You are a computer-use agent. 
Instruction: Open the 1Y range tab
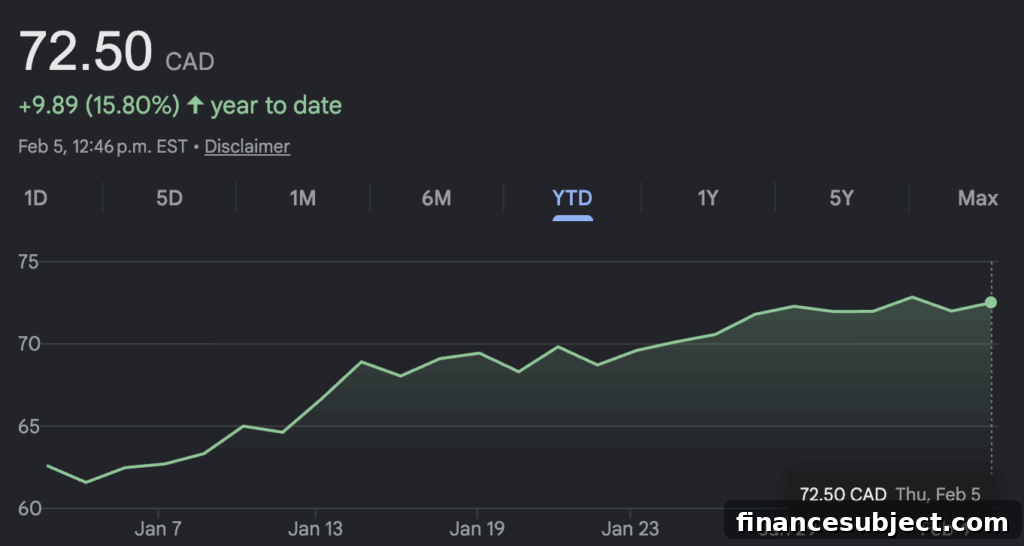(708, 198)
